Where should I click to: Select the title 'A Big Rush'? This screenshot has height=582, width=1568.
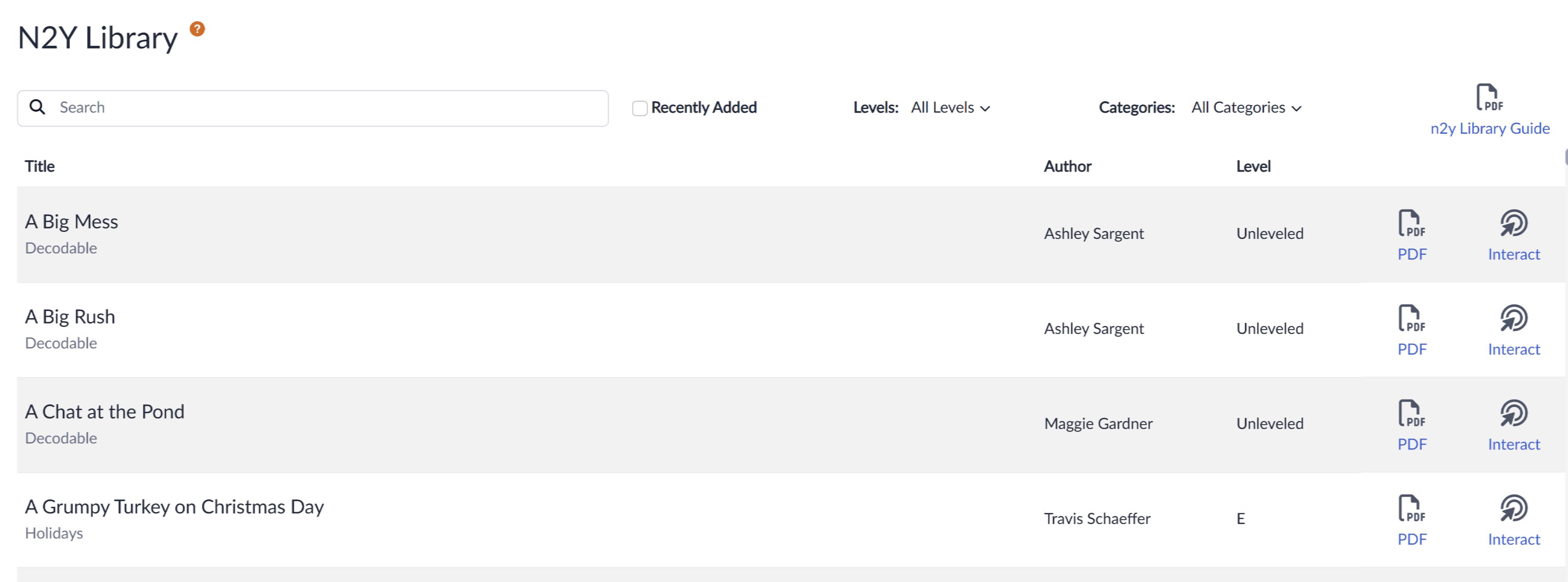pos(70,317)
